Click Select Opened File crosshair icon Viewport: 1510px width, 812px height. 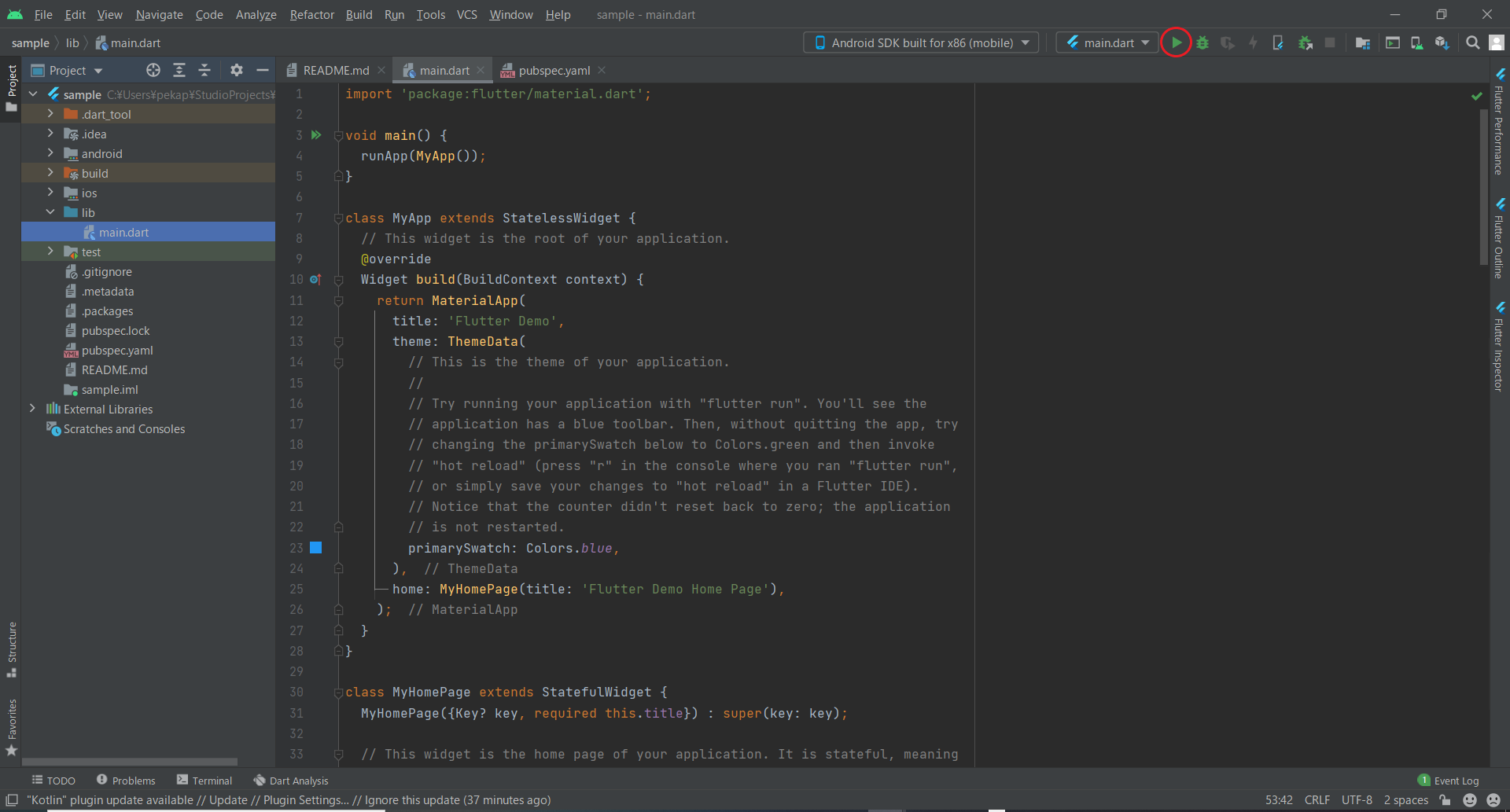(x=153, y=70)
